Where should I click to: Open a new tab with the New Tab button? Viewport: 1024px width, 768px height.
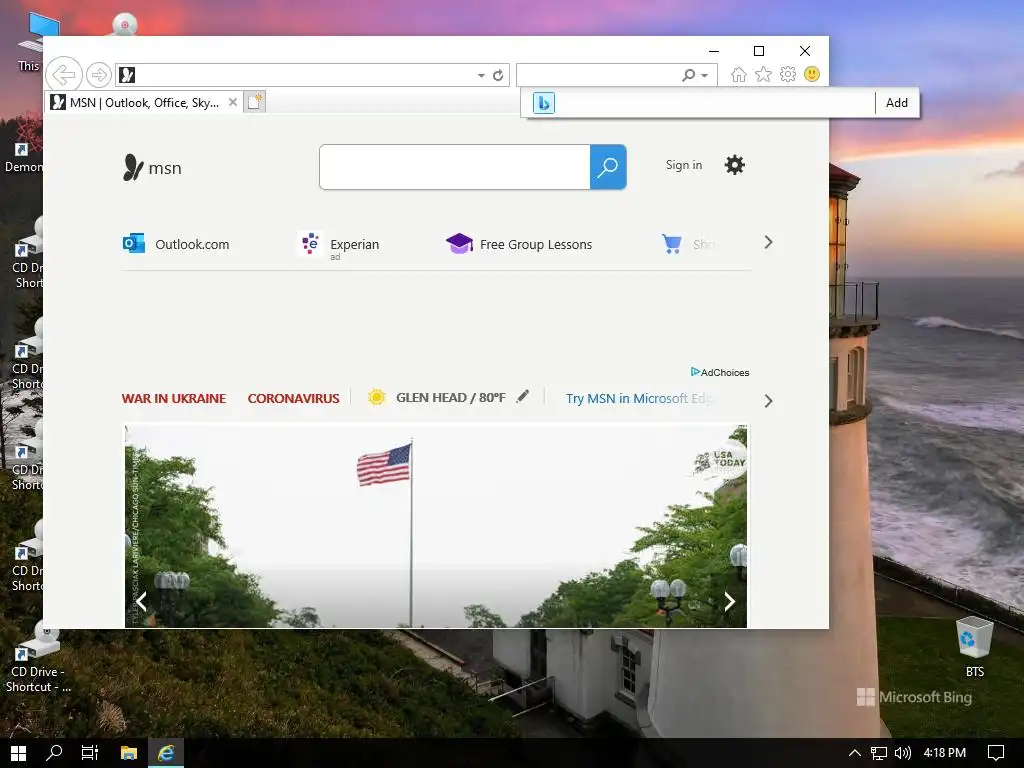tap(255, 102)
